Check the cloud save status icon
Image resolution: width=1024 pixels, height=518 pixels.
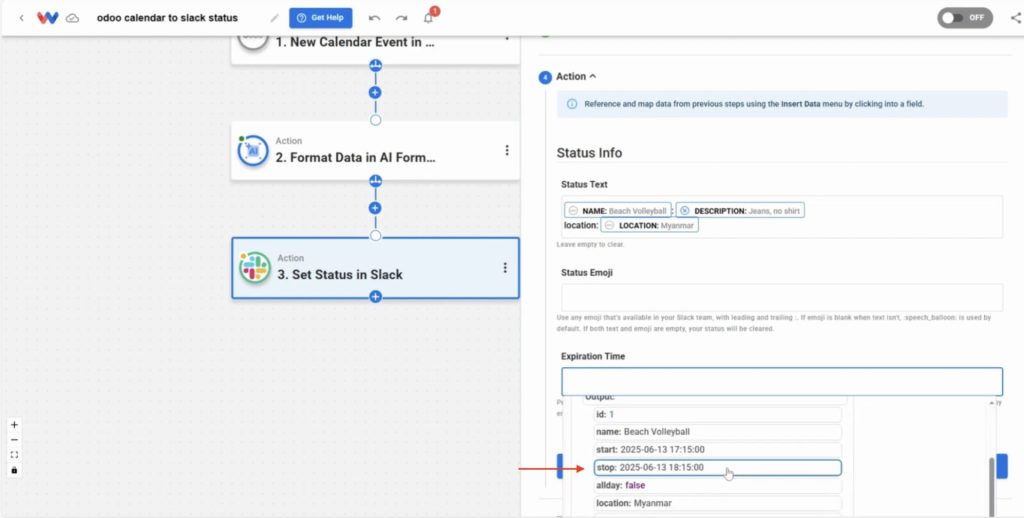click(72, 18)
